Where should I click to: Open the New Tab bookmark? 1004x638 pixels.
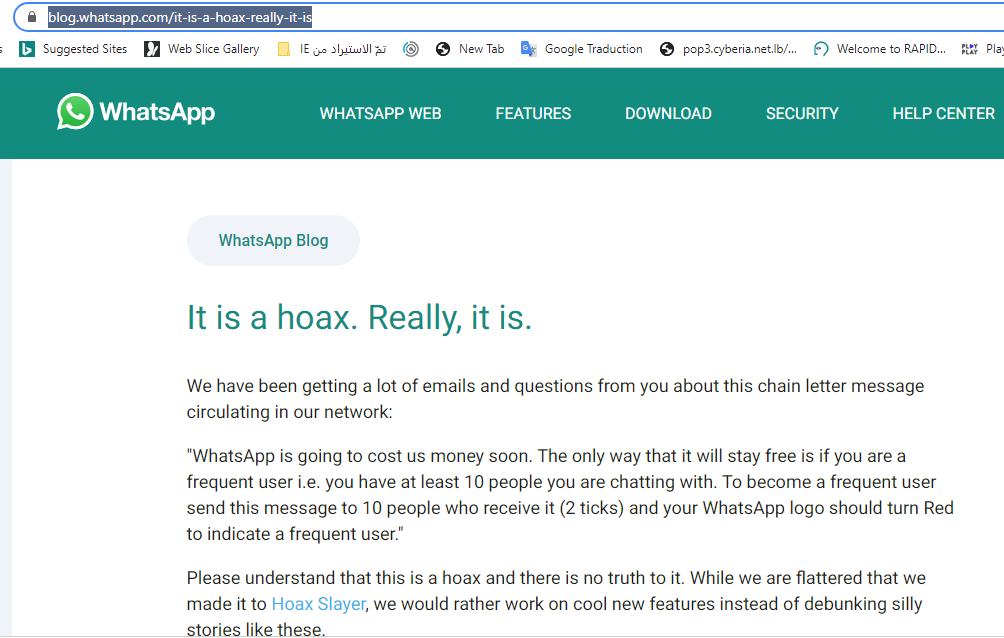point(470,48)
